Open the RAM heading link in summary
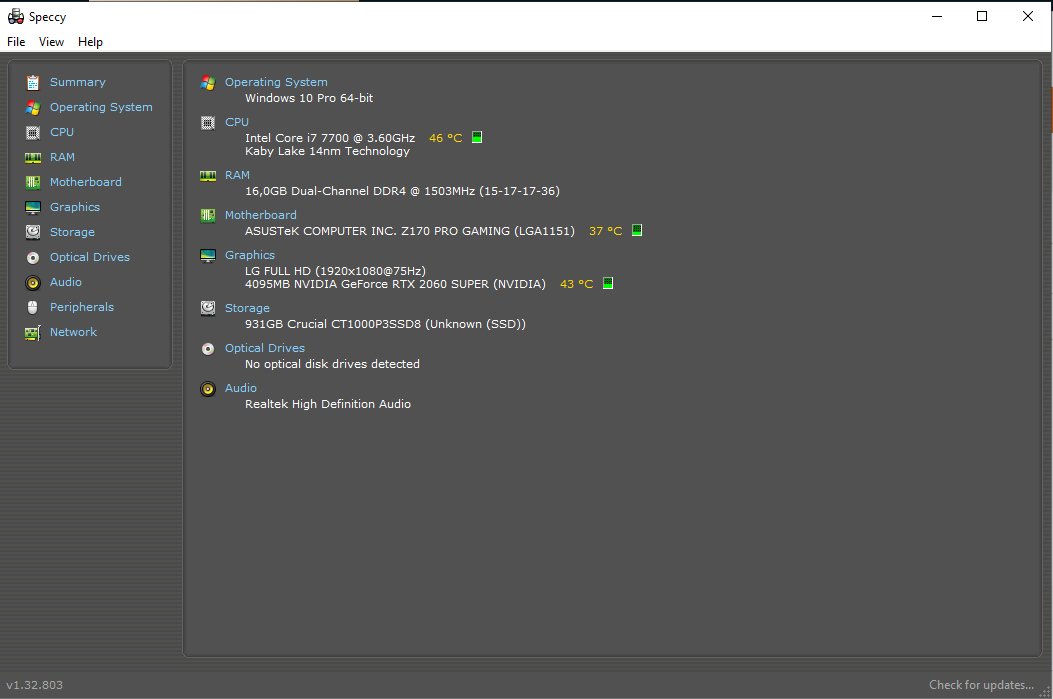1053x699 pixels. pyautogui.click(x=237, y=175)
